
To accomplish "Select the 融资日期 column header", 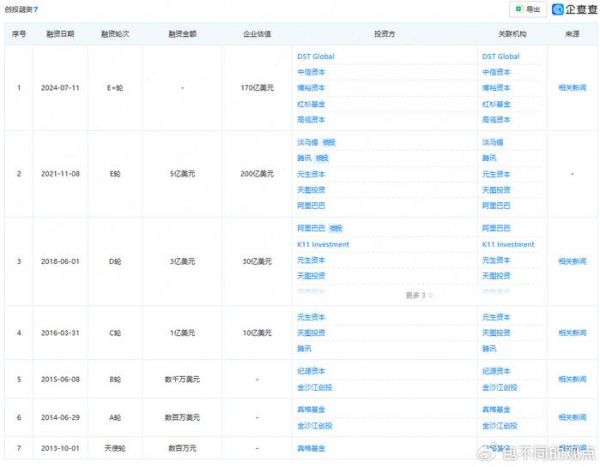I will coord(60,34).
